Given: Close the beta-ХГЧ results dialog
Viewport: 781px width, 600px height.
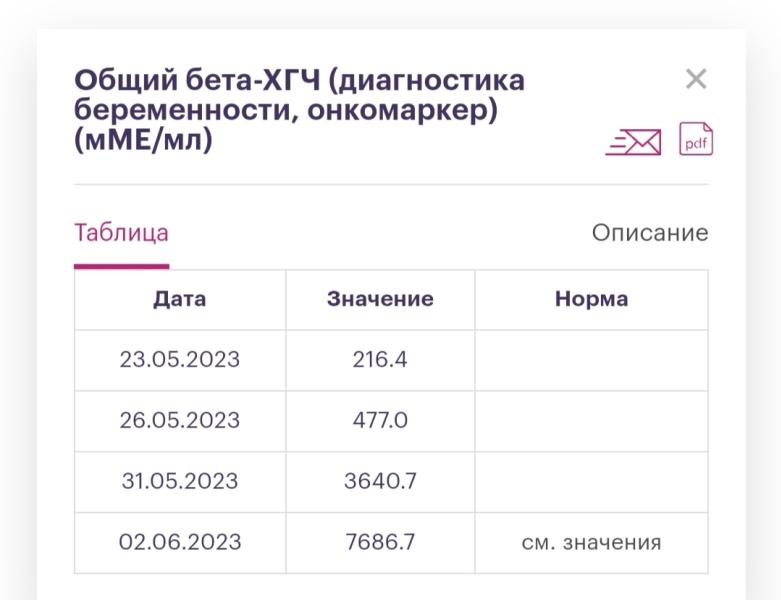Looking at the screenshot, I should 696,79.
